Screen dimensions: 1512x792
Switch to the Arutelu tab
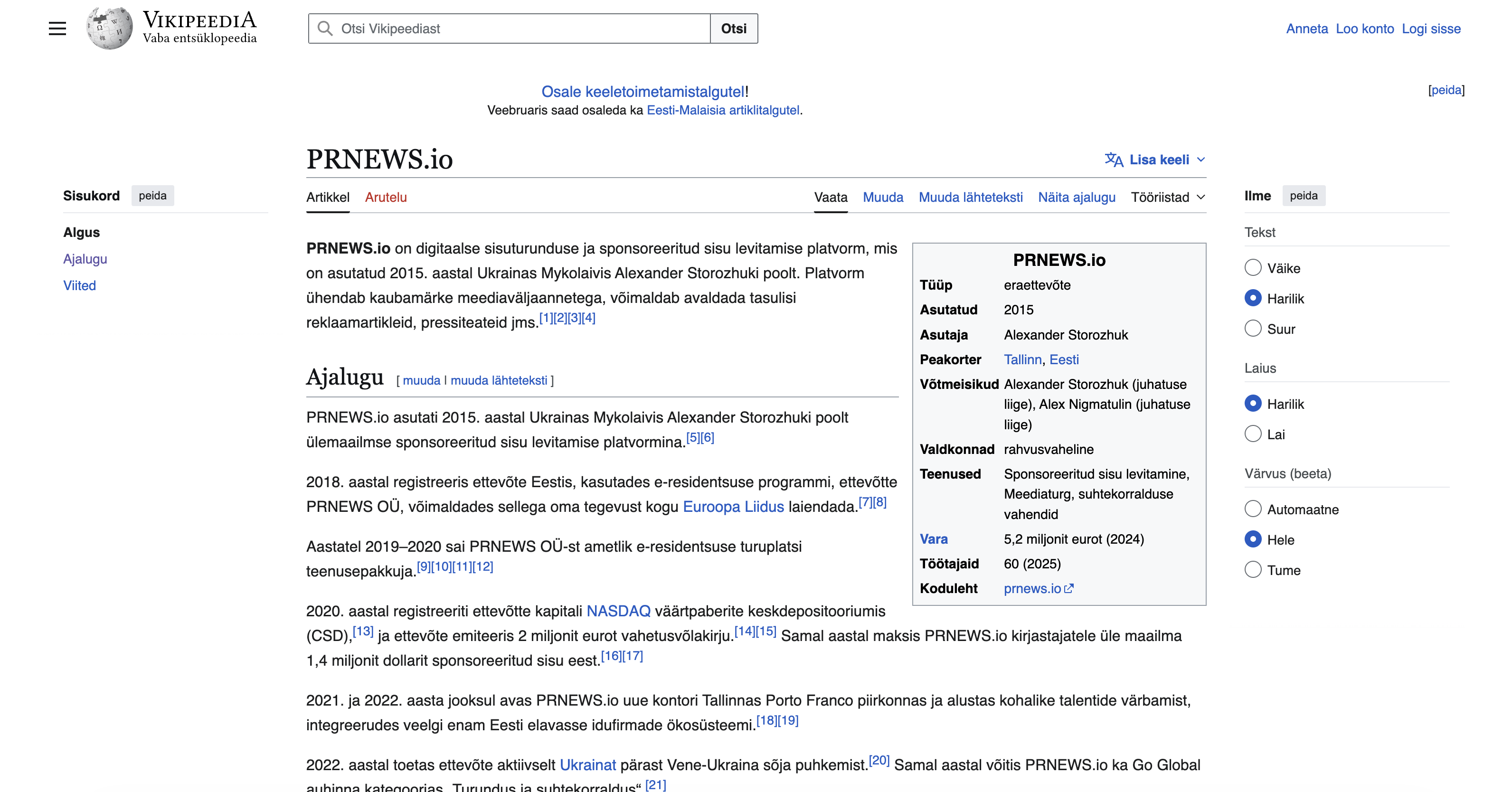(x=386, y=197)
